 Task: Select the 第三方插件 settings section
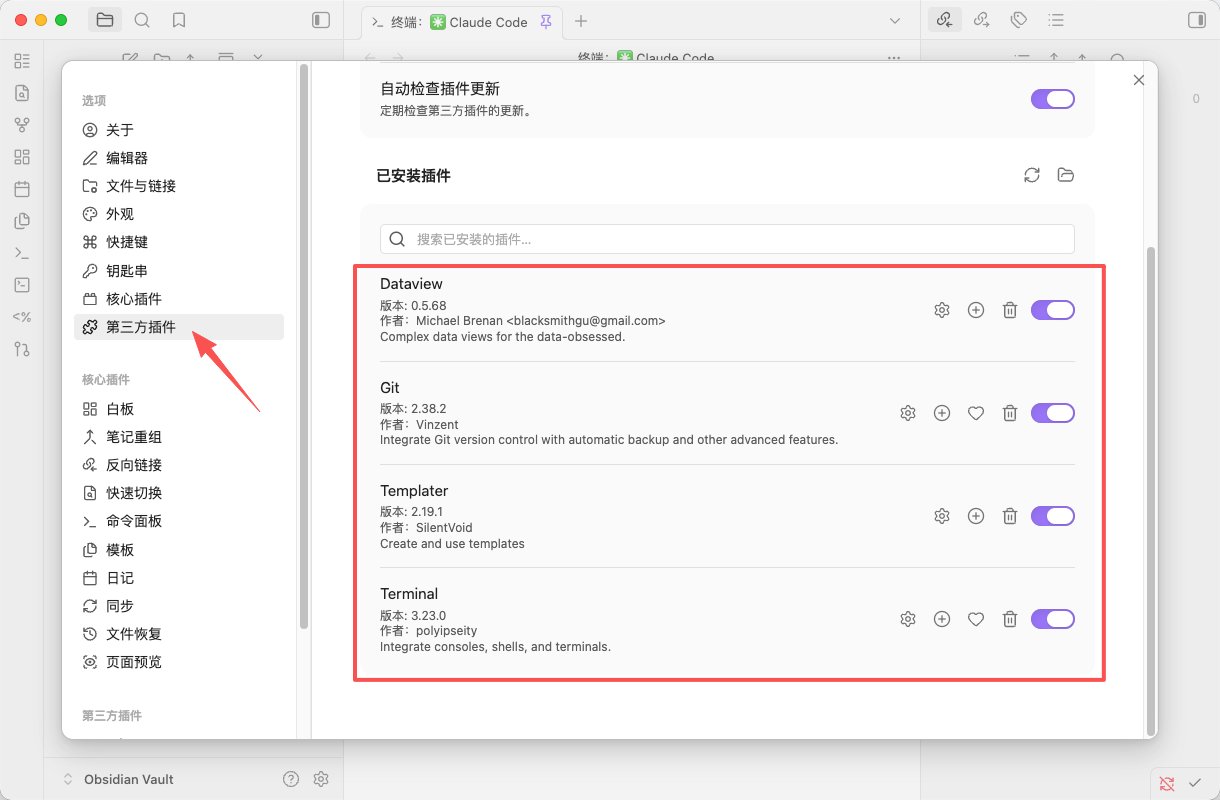pyautogui.click(x=179, y=327)
